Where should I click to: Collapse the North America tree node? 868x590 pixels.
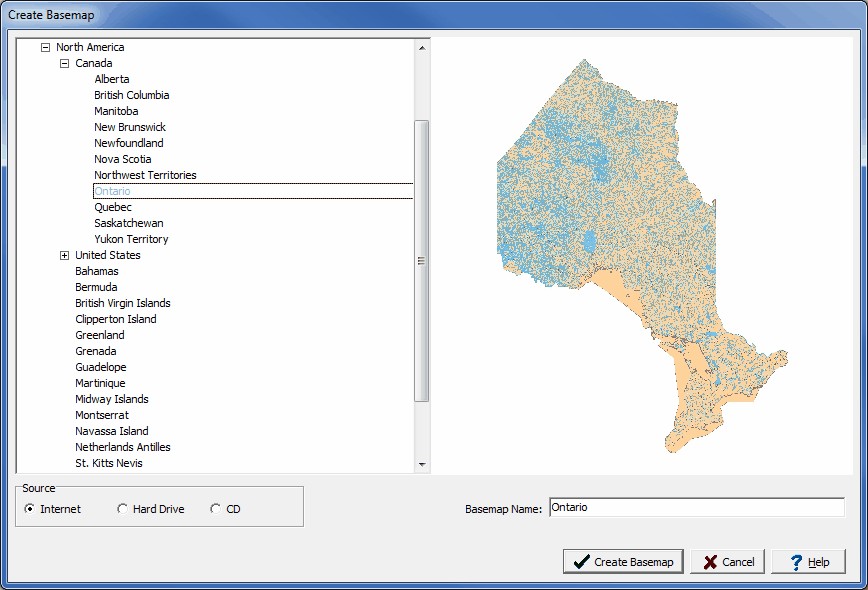[45, 47]
